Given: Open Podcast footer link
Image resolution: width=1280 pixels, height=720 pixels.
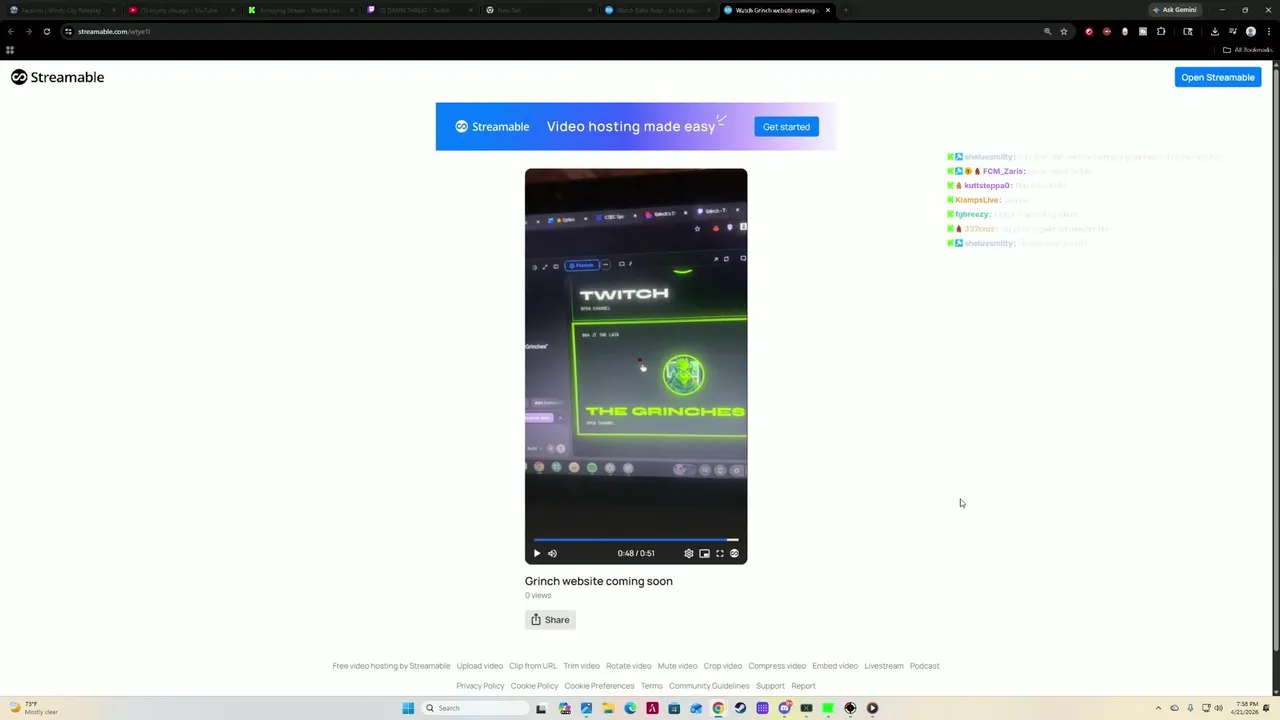Looking at the screenshot, I should click(x=924, y=666).
